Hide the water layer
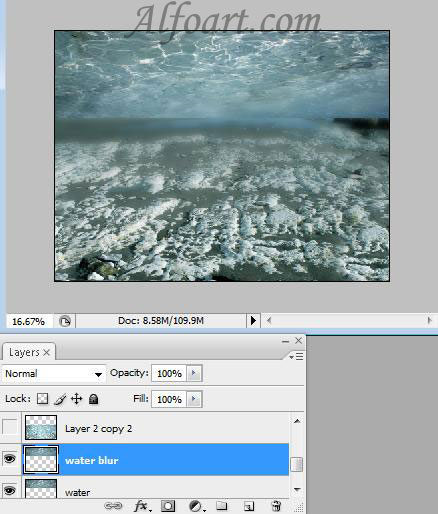The height and width of the screenshot is (514, 438). coord(10,491)
